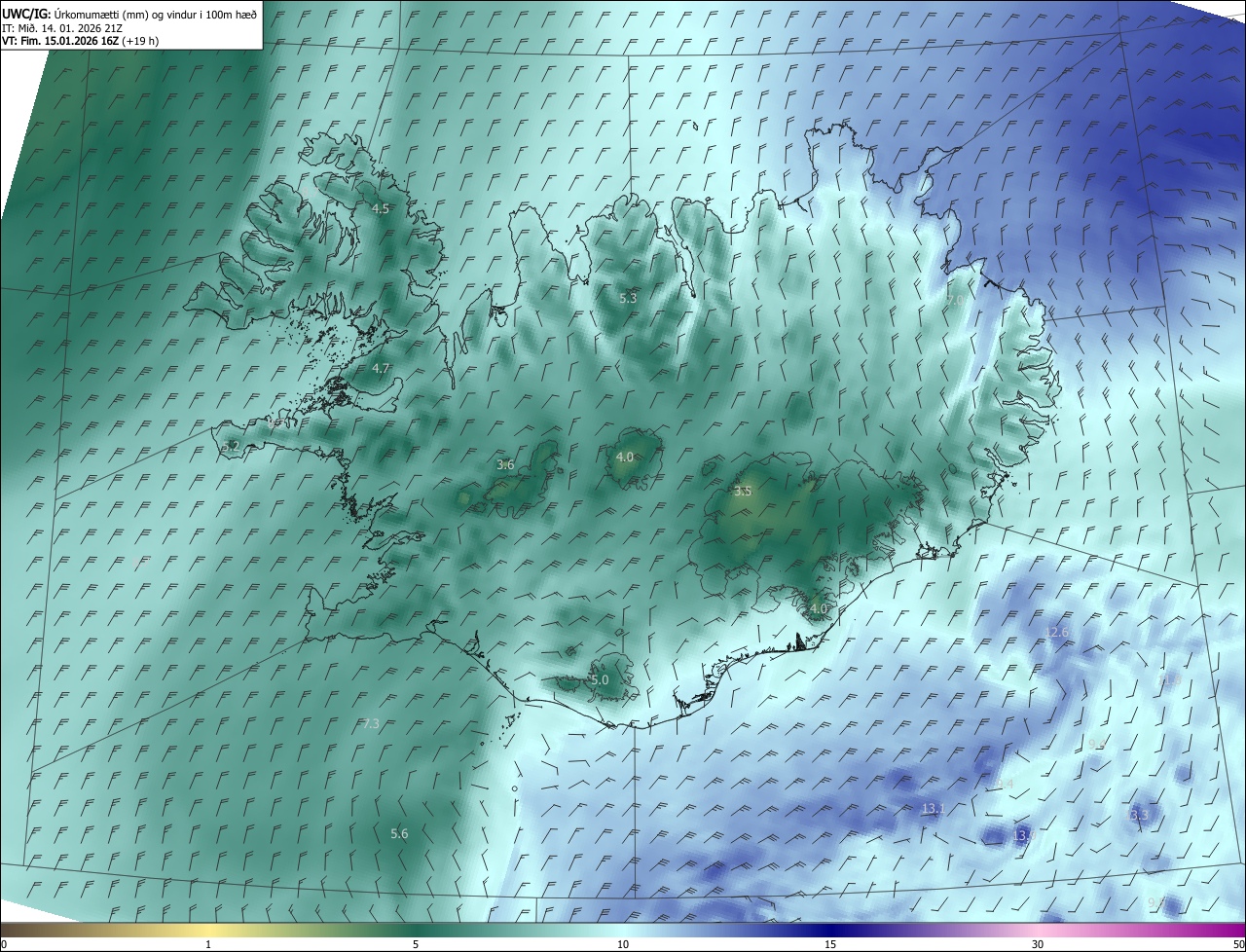1246x952 pixels.
Task: Click the UWC/IG Úrkomumætti title text
Action: pos(129,15)
